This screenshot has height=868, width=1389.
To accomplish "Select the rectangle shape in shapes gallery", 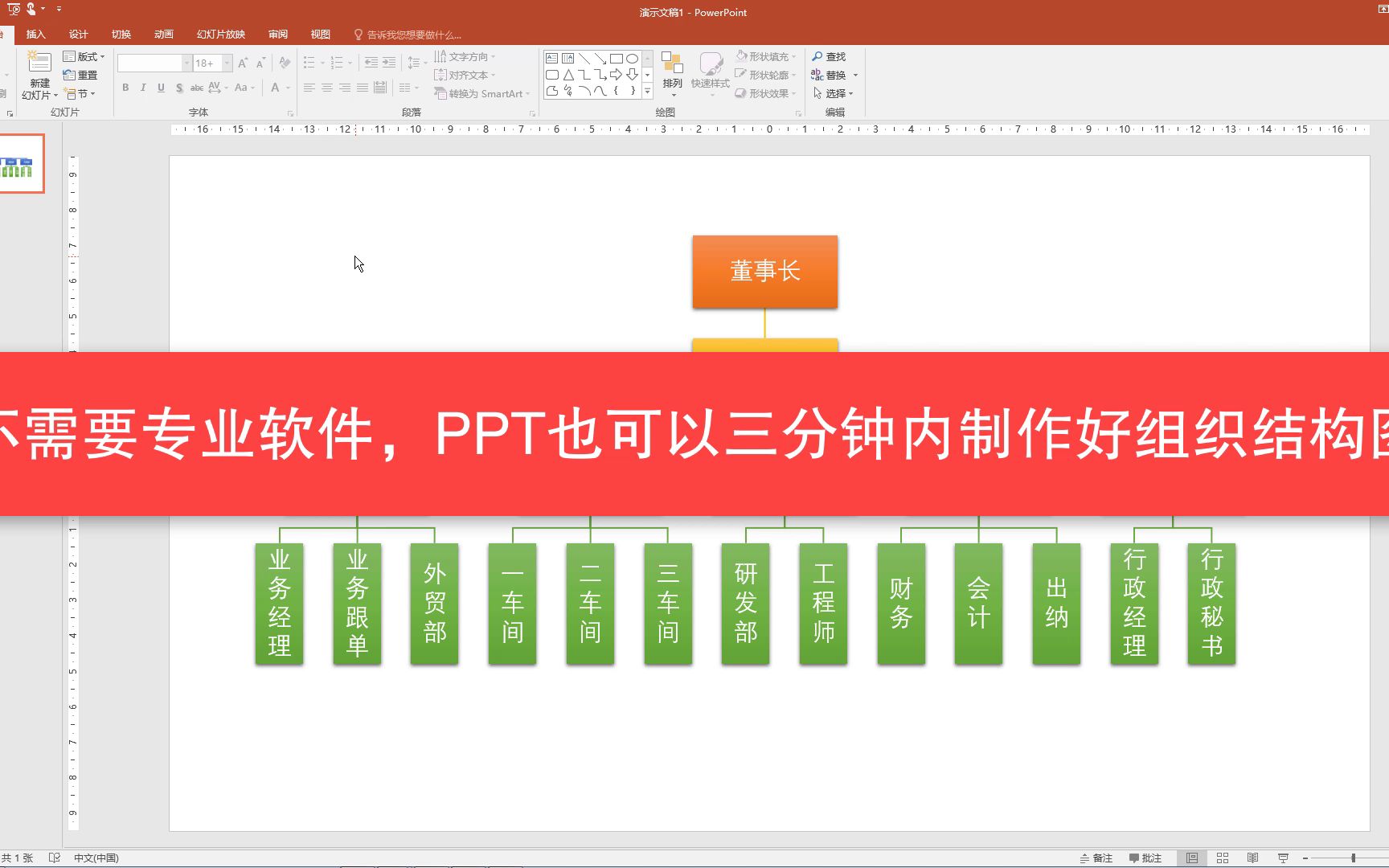I will 616,58.
